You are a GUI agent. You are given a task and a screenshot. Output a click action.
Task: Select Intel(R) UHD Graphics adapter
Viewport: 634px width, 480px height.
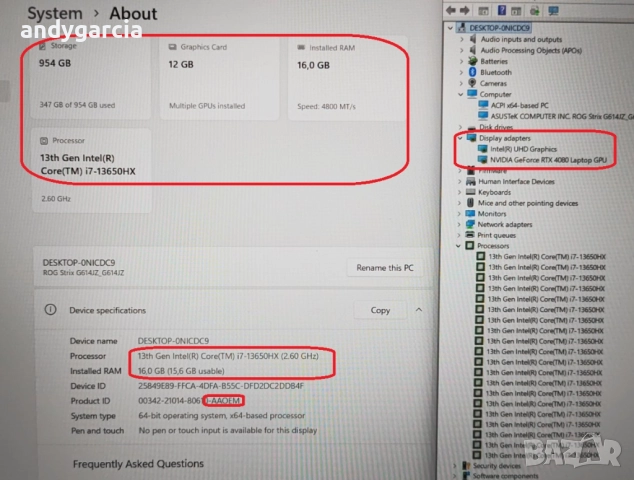pyautogui.click(x=523, y=149)
